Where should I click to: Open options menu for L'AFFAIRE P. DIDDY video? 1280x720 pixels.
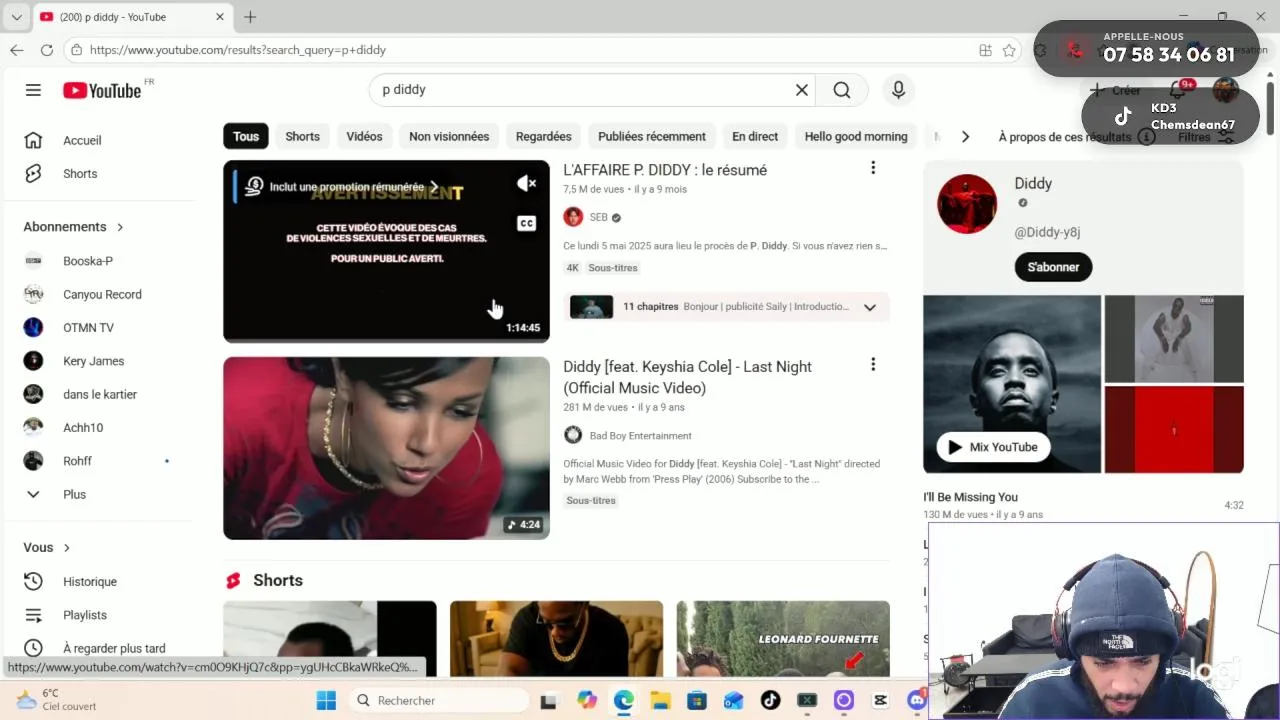point(873,168)
